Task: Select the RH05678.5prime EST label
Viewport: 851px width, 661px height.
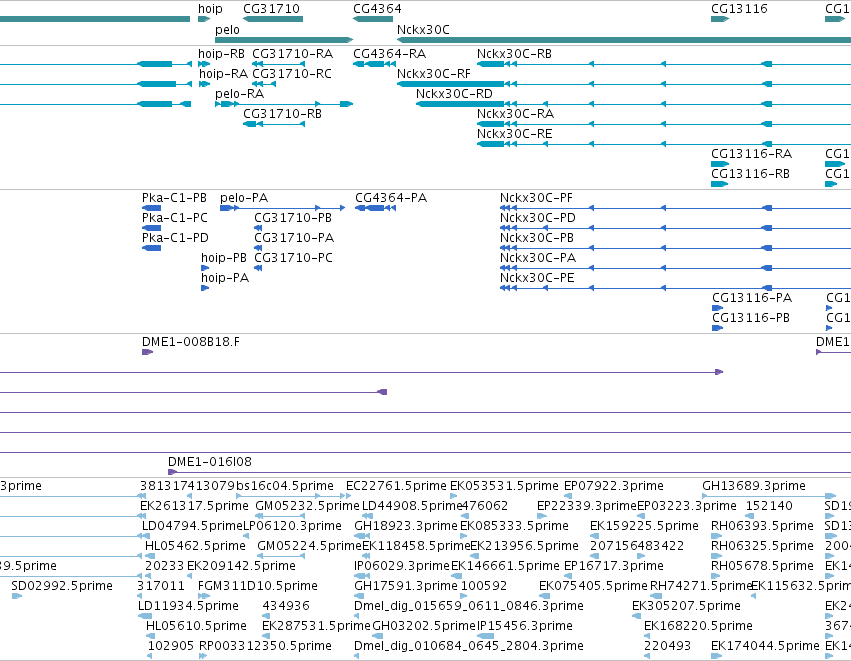Action: (x=763, y=567)
